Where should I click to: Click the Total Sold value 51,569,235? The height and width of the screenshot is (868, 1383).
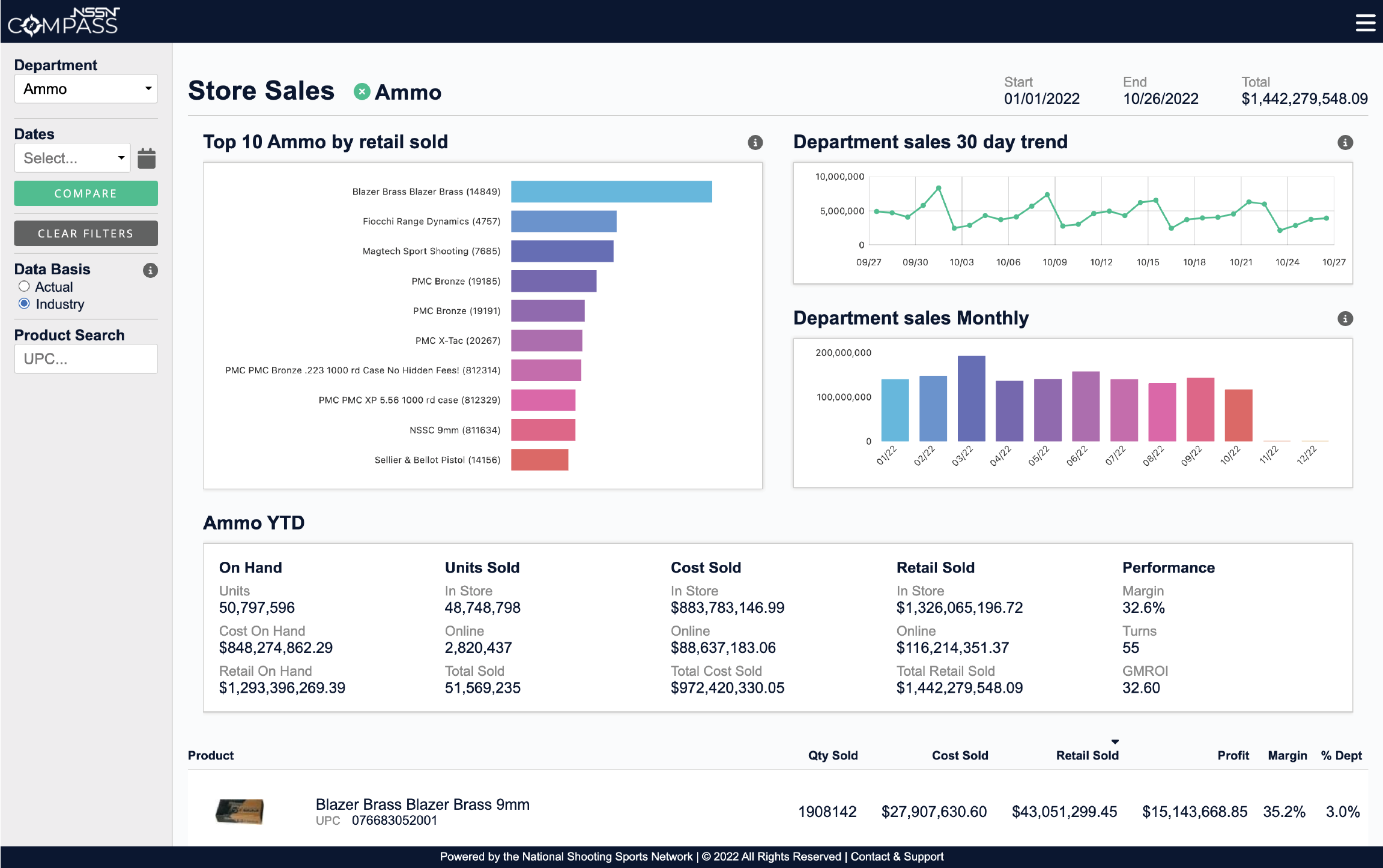tap(483, 688)
